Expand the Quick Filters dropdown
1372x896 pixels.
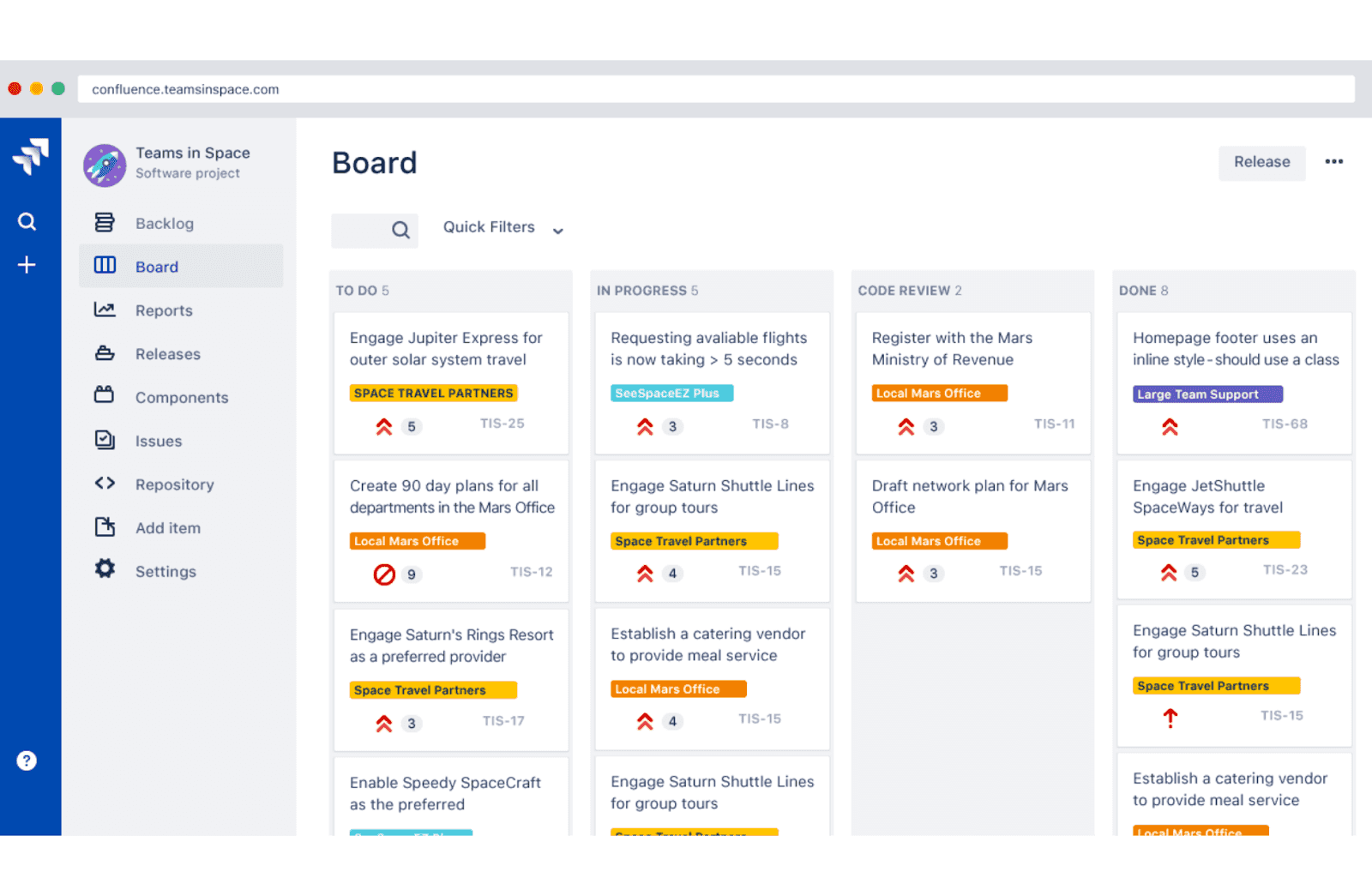pyautogui.click(x=502, y=227)
